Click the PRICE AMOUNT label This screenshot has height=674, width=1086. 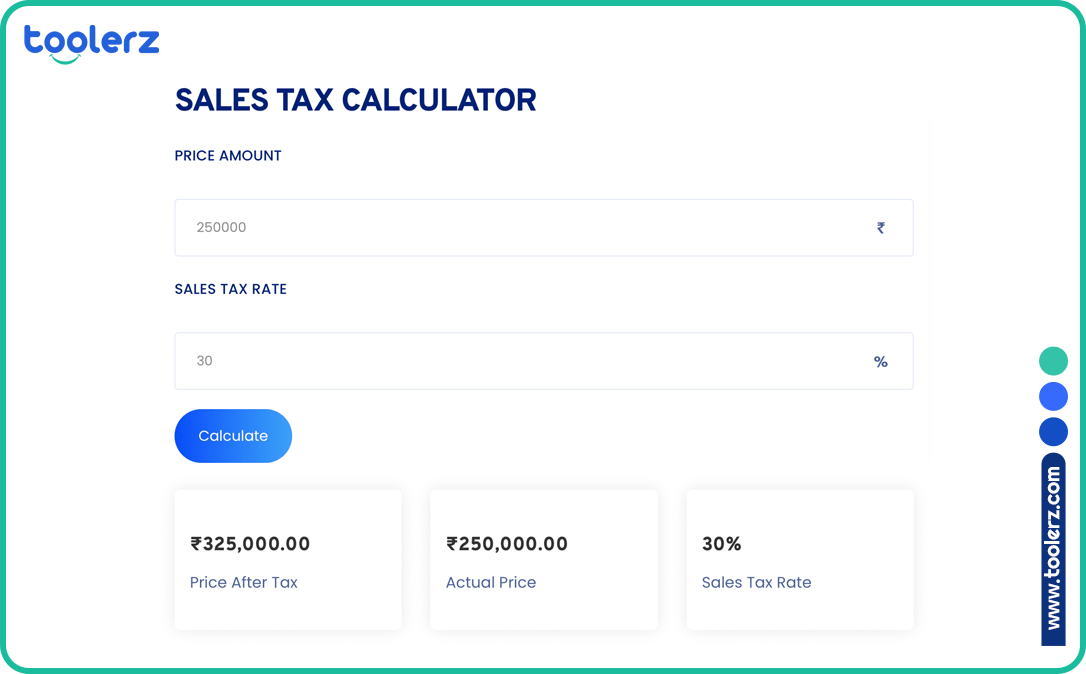click(x=228, y=155)
